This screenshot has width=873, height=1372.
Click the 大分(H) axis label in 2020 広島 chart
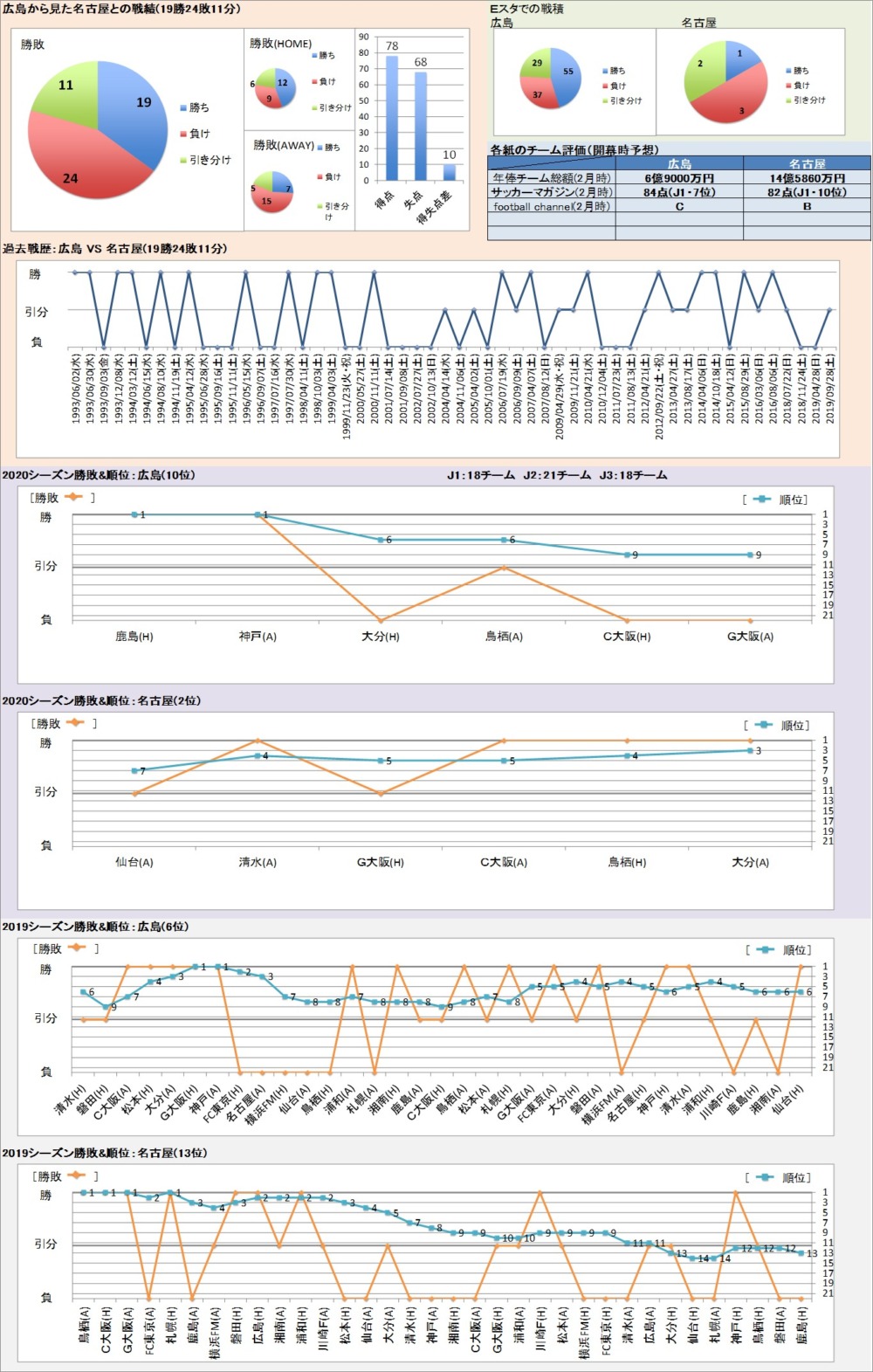point(381,637)
